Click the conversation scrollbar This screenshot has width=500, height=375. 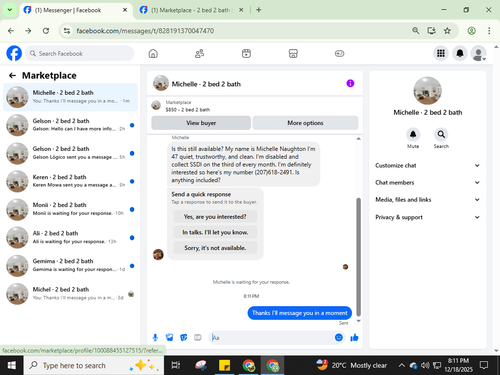pos(359,257)
